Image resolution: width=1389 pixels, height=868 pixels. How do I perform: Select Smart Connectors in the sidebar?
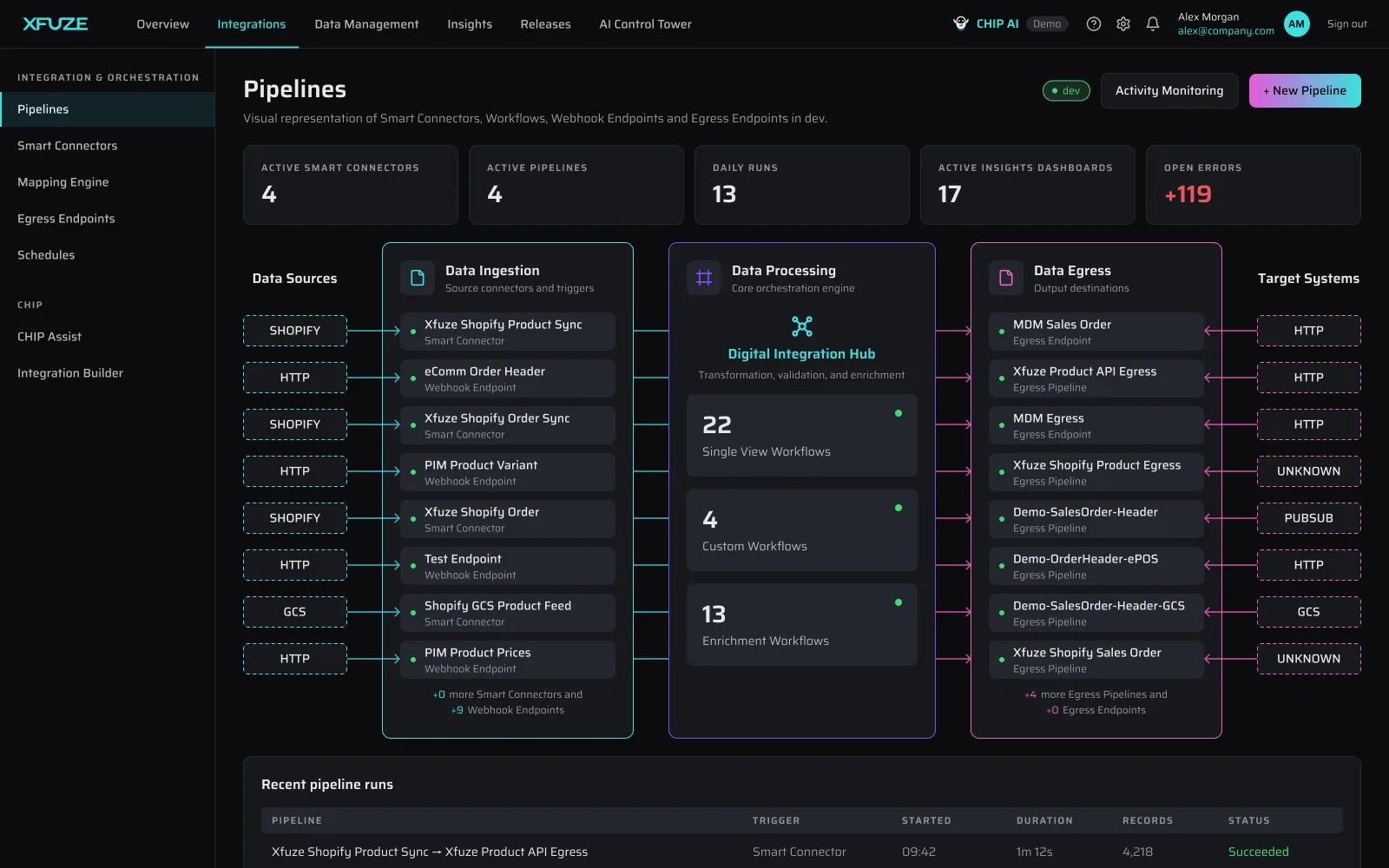point(107,146)
